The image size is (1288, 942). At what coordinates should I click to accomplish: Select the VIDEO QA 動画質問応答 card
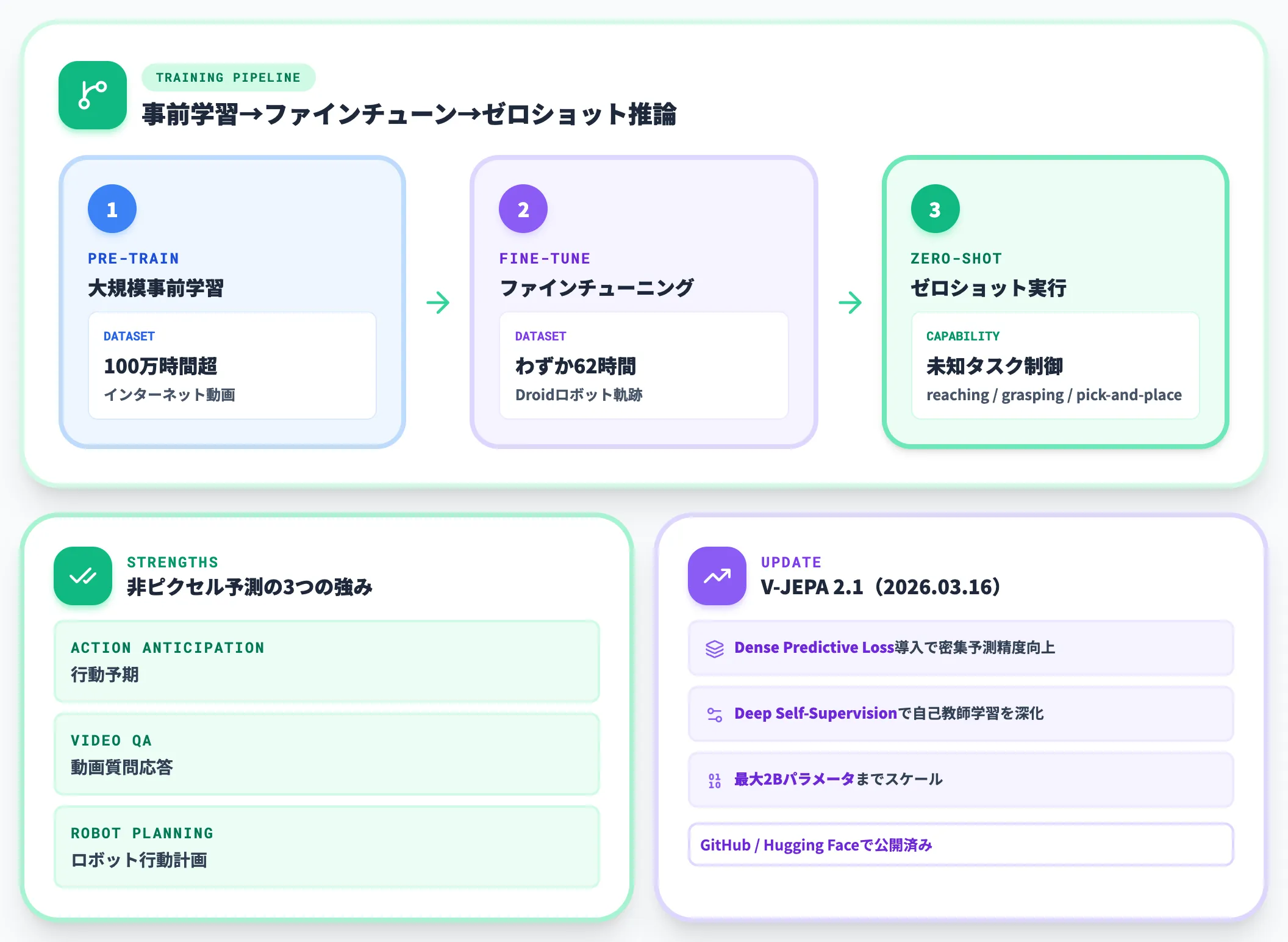click(x=327, y=754)
